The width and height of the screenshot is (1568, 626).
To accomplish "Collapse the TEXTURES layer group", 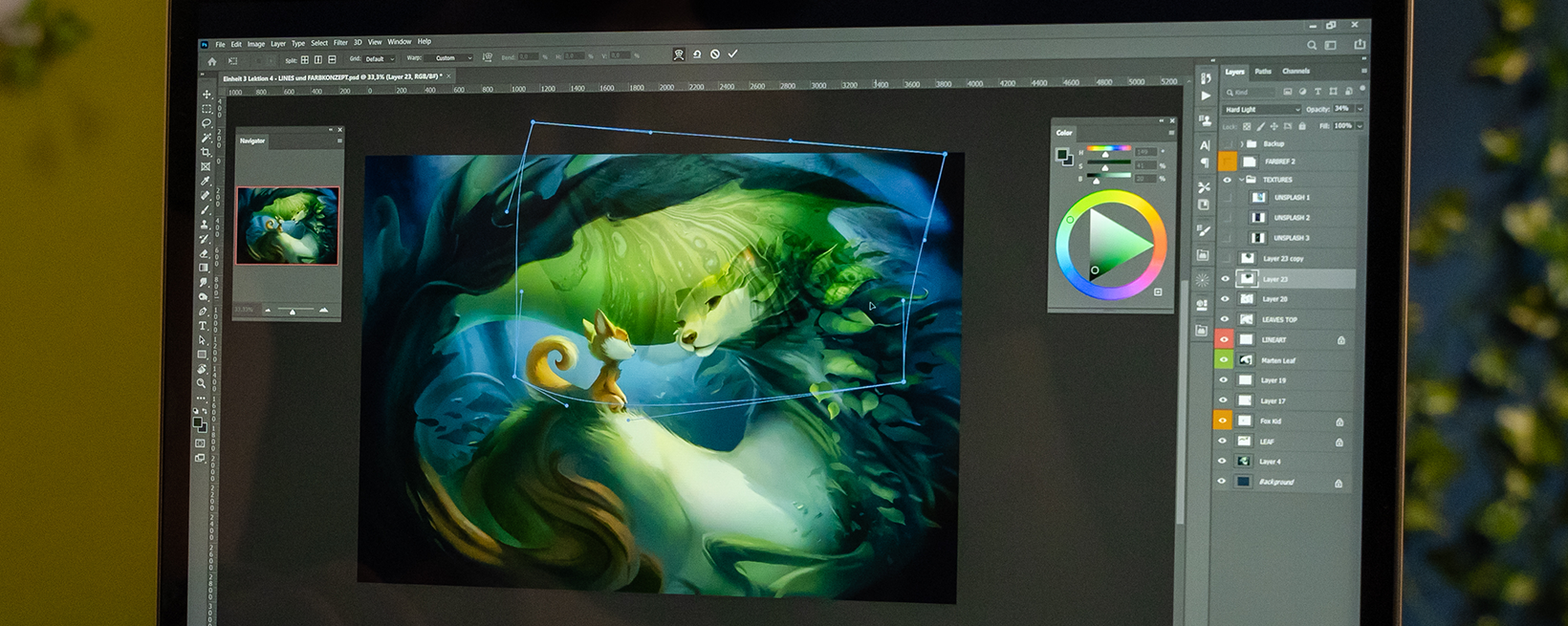I will click(1241, 179).
